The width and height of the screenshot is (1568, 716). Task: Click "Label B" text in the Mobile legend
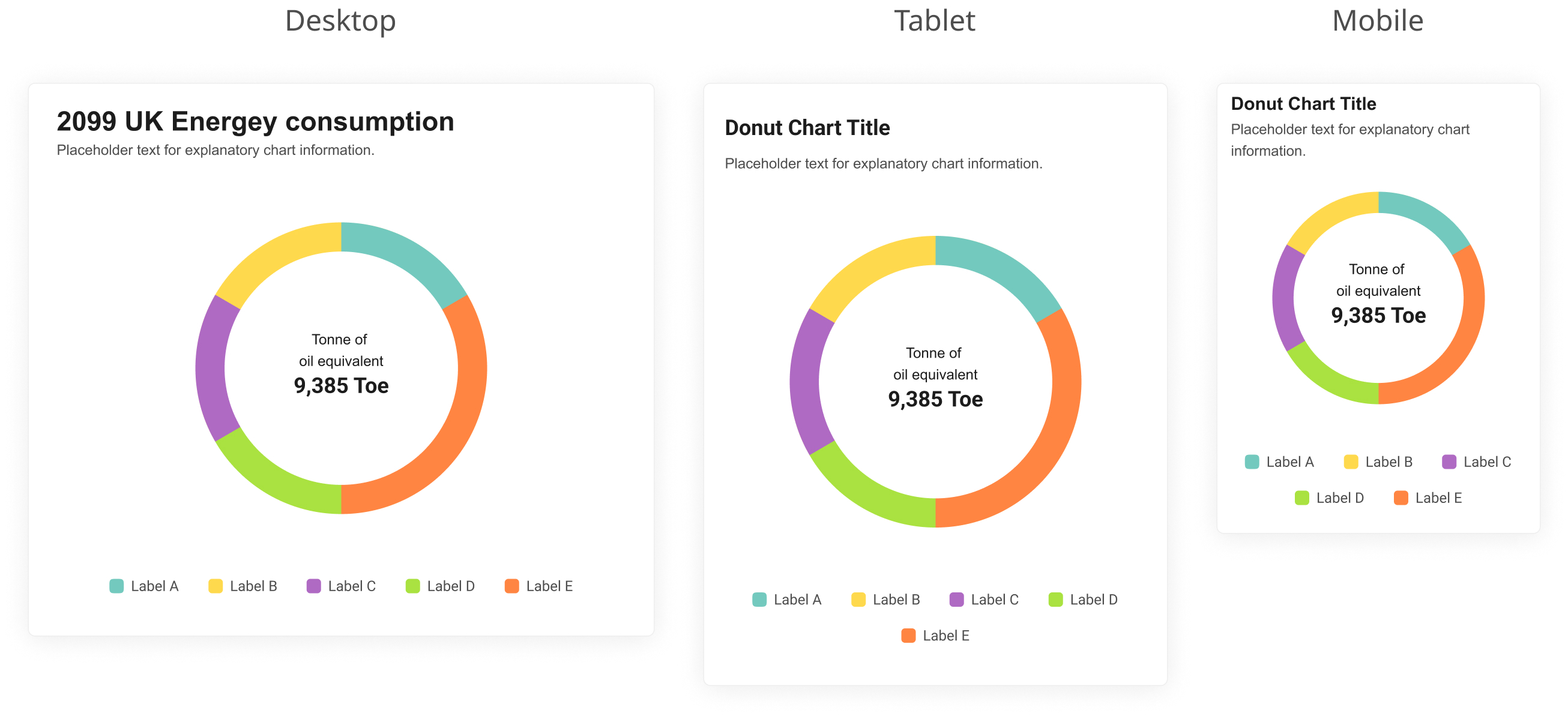click(x=1389, y=462)
